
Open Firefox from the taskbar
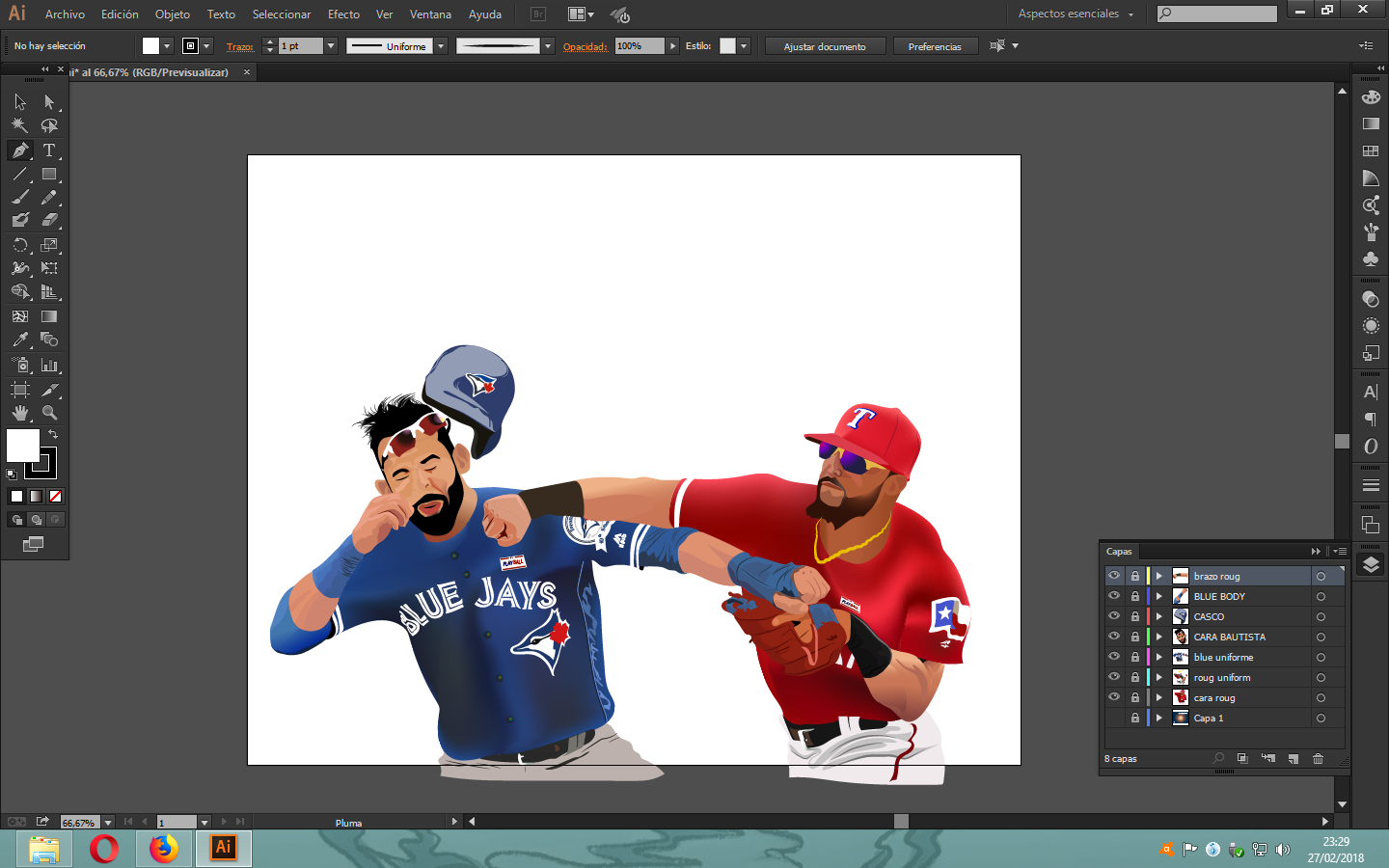pyautogui.click(x=164, y=849)
